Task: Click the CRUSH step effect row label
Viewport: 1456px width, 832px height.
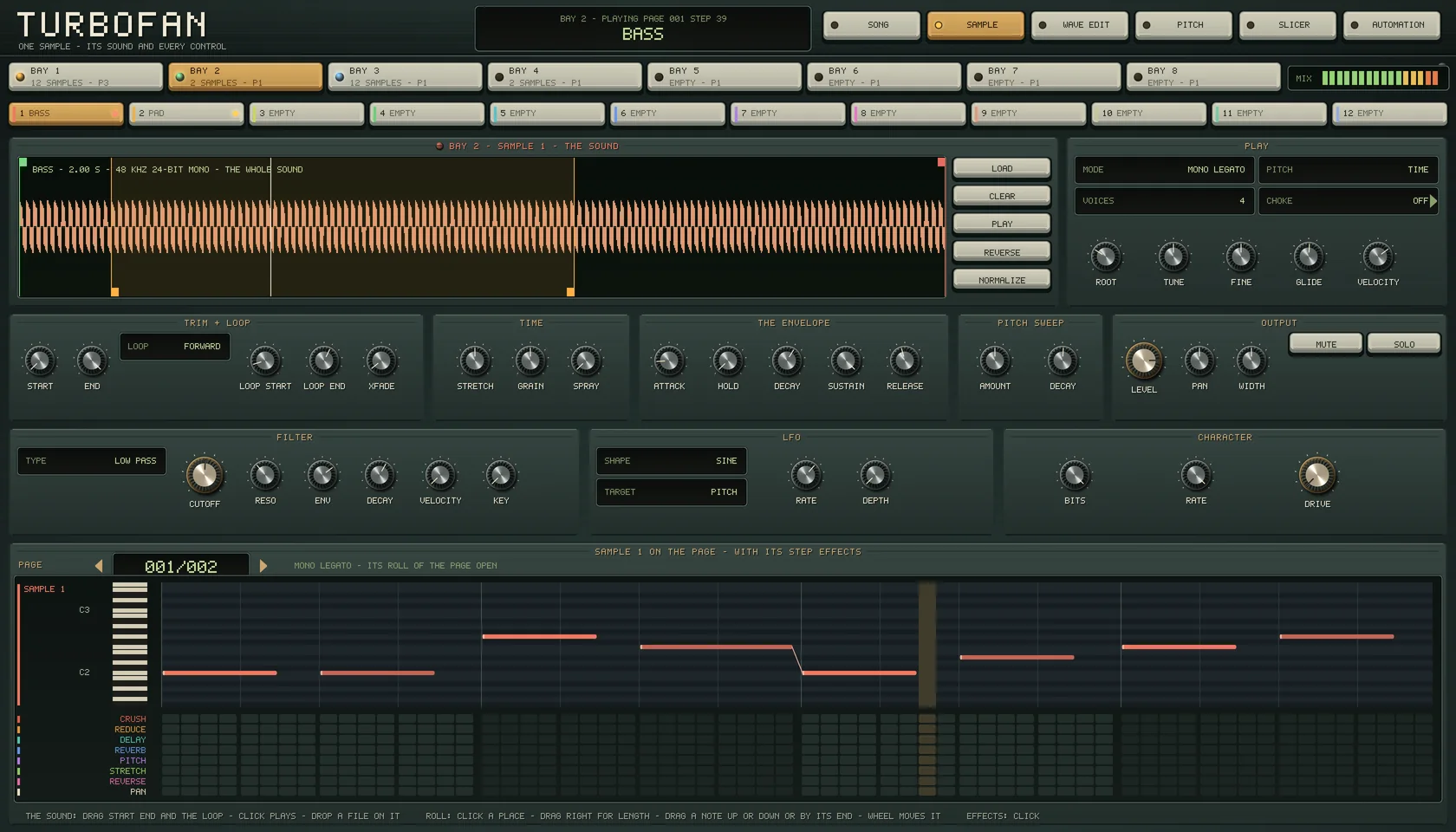Action: click(133, 719)
